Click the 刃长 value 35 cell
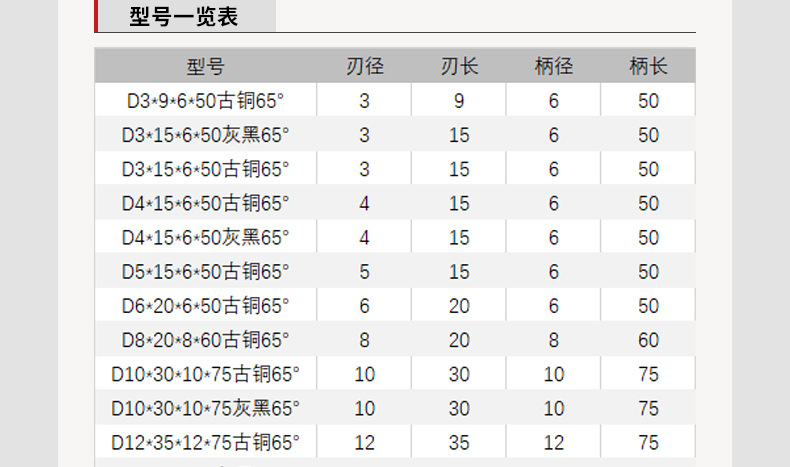 tap(459, 441)
